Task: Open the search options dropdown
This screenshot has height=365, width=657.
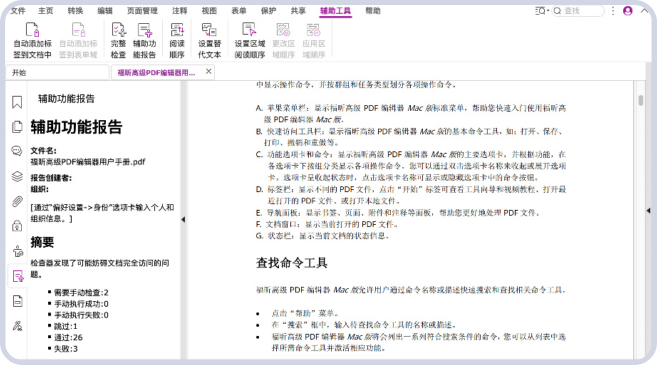Action: (542, 11)
